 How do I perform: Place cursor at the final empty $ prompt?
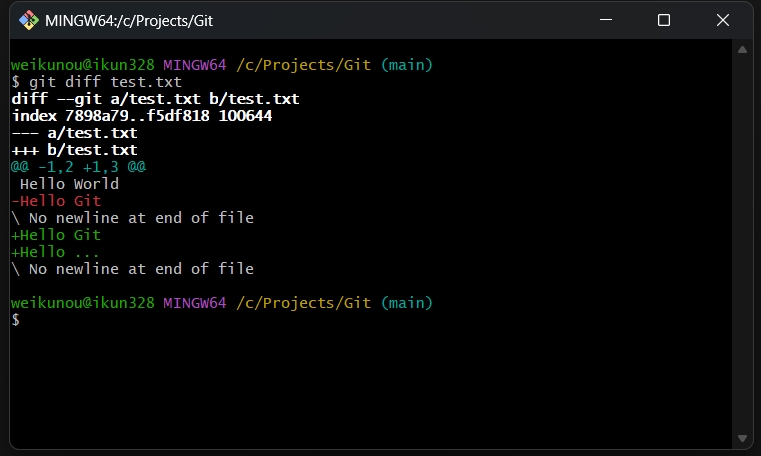(29, 320)
